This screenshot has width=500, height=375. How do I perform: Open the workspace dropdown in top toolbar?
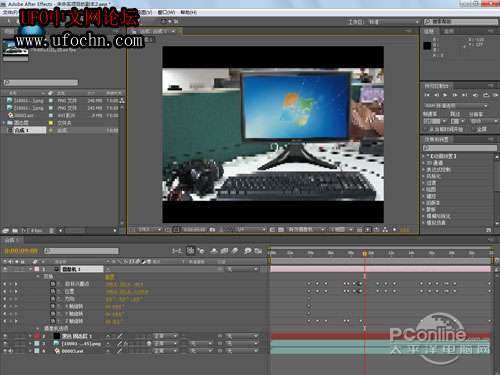(x=394, y=22)
